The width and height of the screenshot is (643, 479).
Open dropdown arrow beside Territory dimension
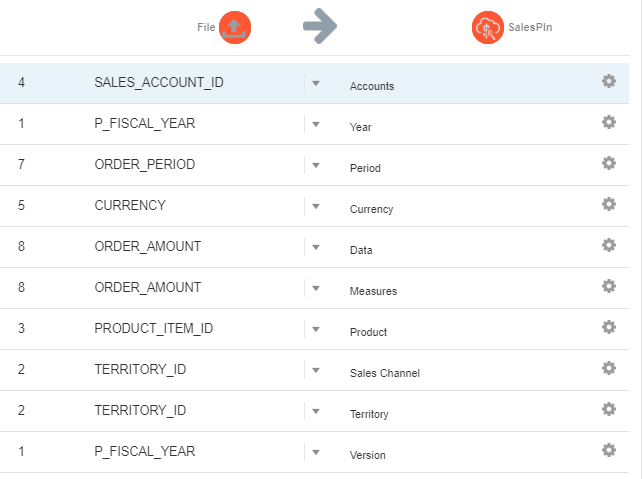click(316, 411)
